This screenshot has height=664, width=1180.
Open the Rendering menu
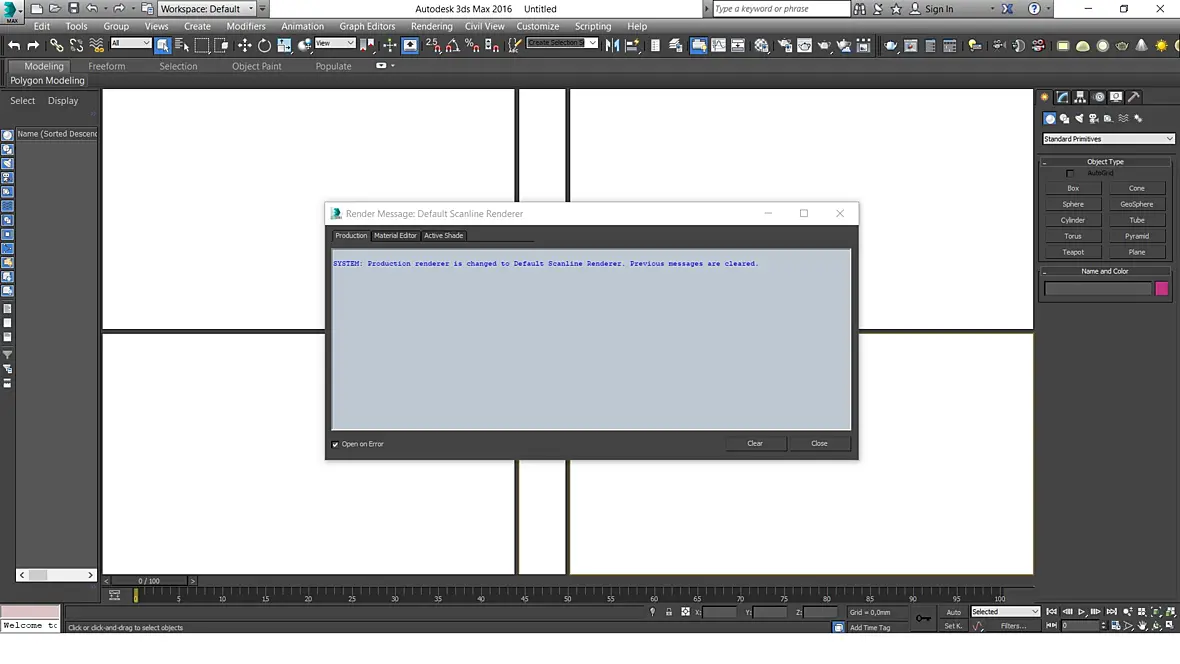[432, 26]
